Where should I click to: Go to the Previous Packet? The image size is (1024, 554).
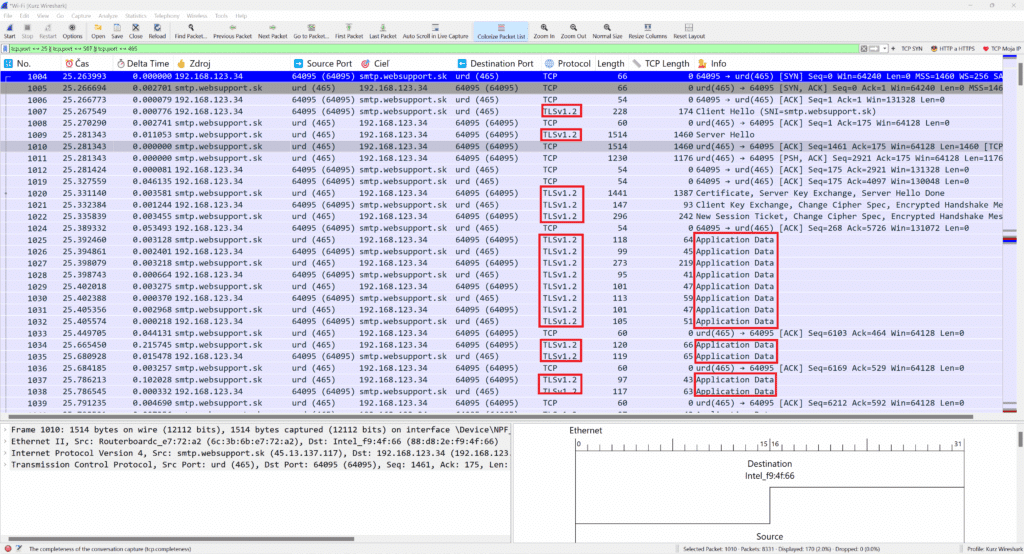(232, 31)
